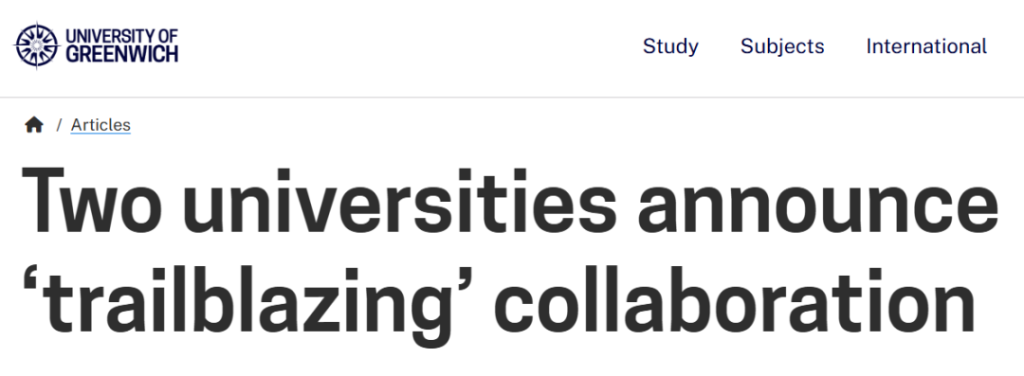Image resolution: width=1024 pixels, height=376 pixels.
Task: Follow the Articles breadcrumb link
Action: [101, 125]
